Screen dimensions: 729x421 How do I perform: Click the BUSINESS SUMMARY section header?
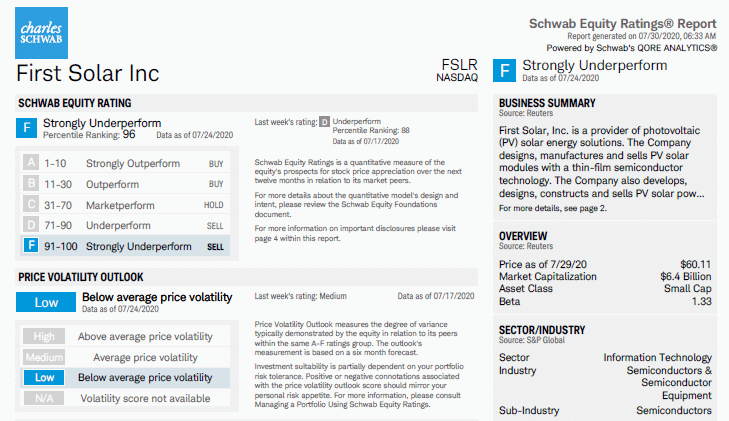click(547, 103)
